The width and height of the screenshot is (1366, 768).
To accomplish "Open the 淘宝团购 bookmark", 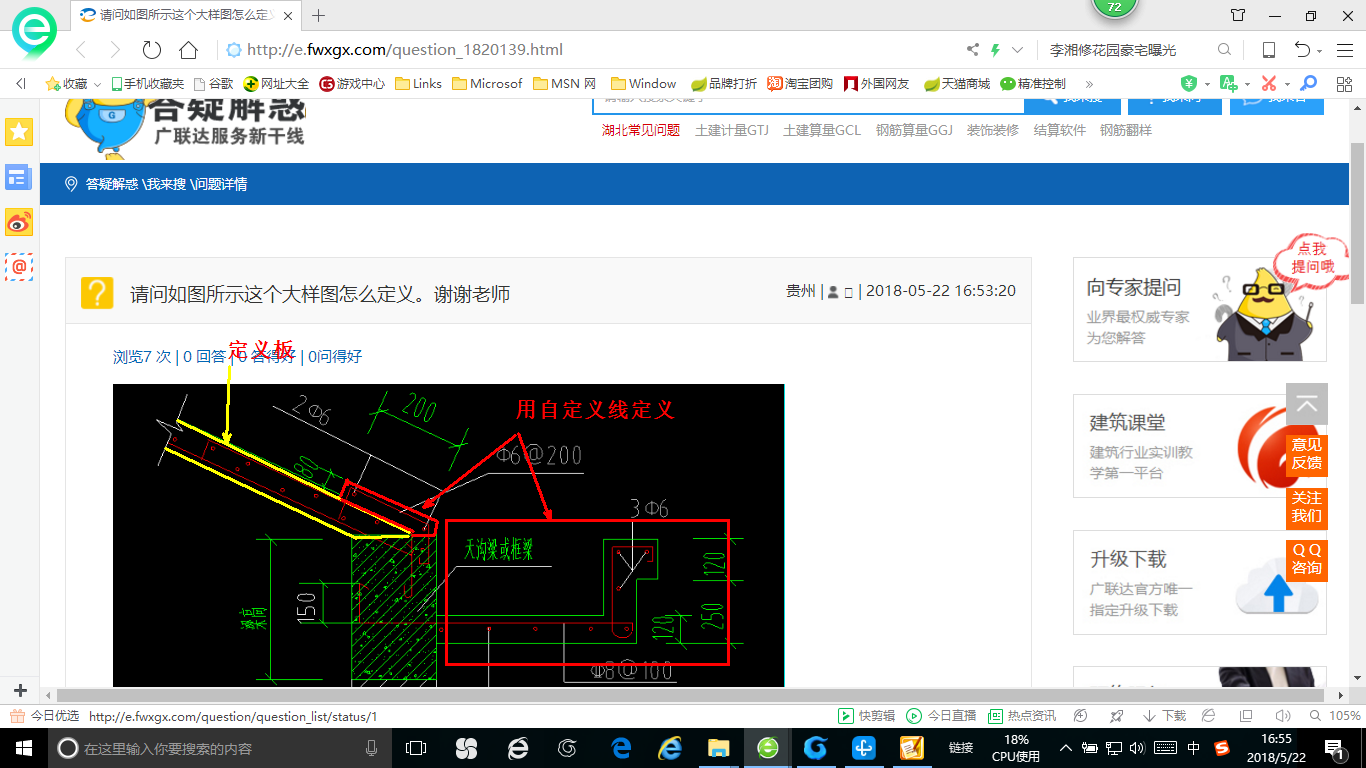I will tap(800, 84).
